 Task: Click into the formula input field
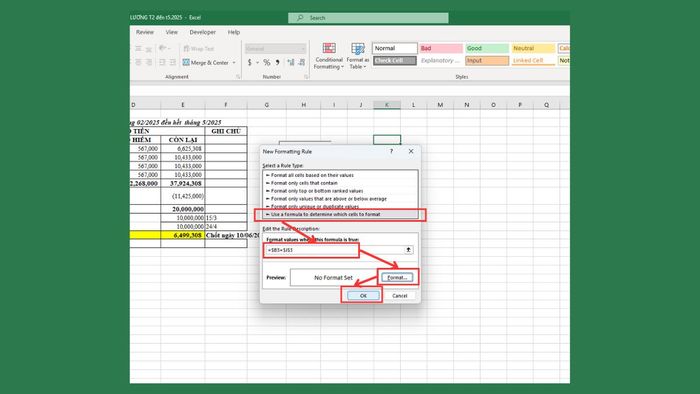tap(334, 250)
